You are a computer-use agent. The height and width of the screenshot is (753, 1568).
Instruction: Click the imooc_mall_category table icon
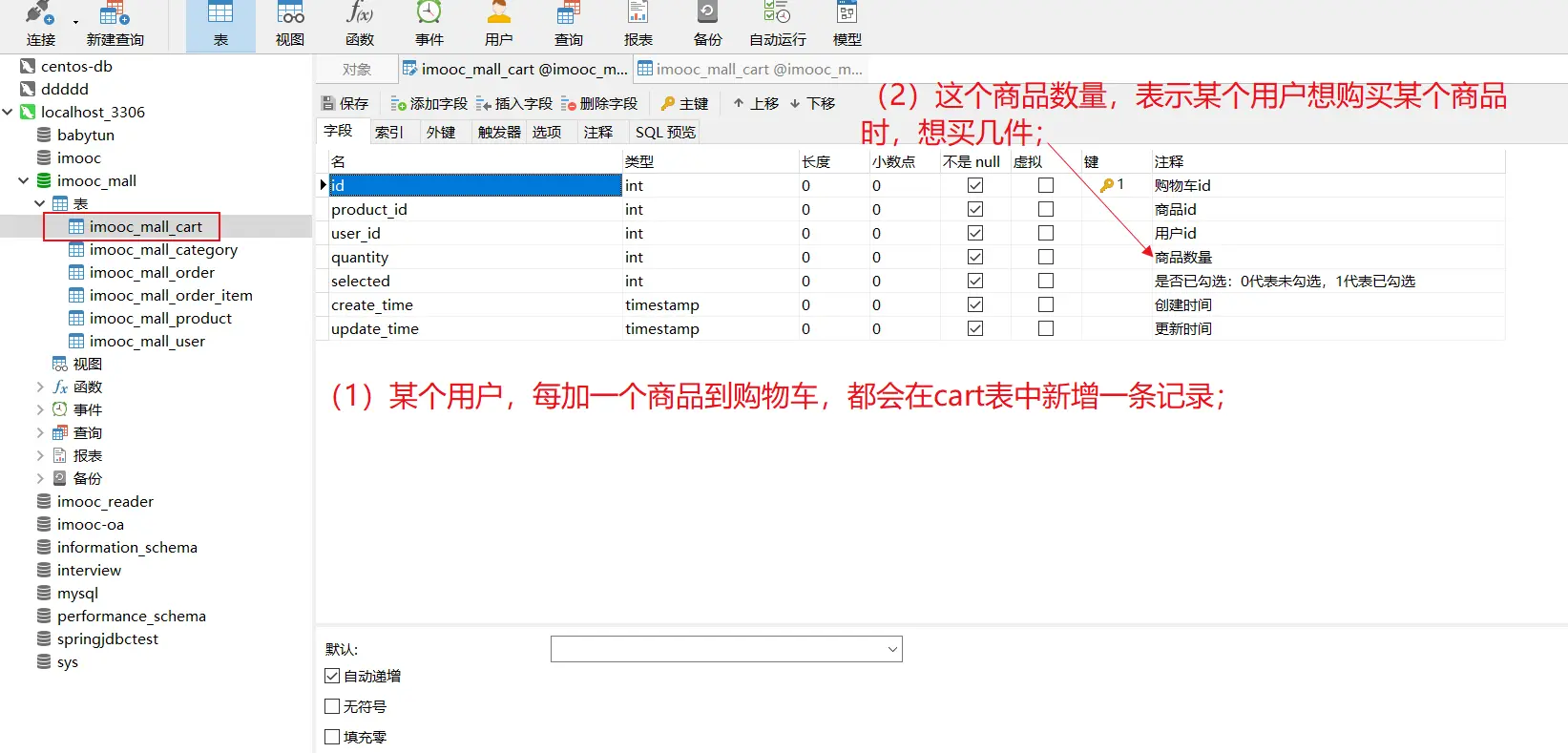click(76, 249)
